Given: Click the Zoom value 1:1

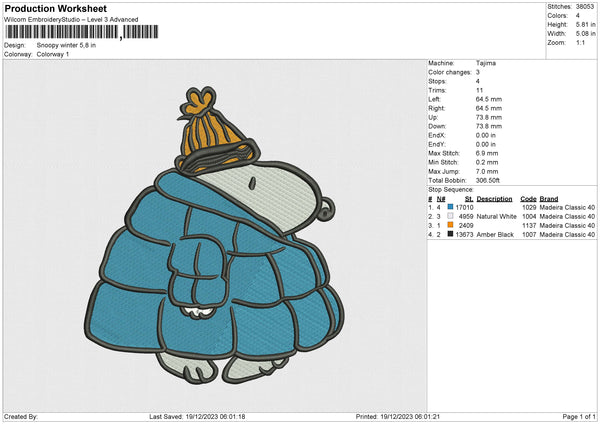Looking at the screenshot, I should (x=580, y=42).
